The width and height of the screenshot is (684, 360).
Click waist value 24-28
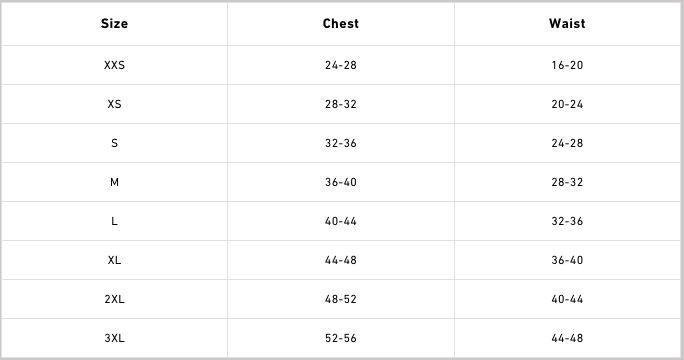(567, 143)
